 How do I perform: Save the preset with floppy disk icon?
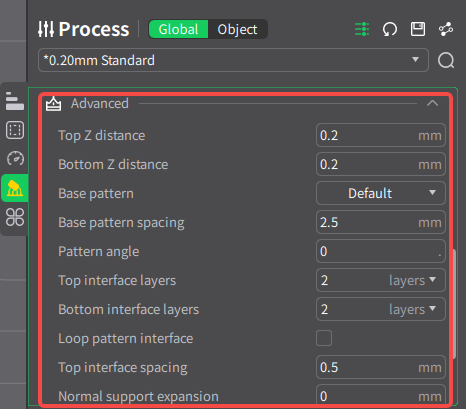pos(418,29)
